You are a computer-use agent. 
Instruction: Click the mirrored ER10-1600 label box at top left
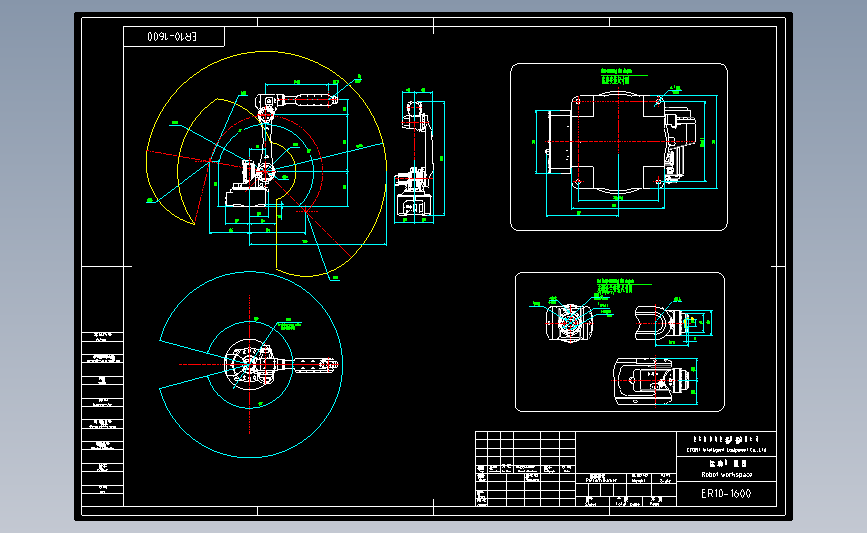coord(174,36)
